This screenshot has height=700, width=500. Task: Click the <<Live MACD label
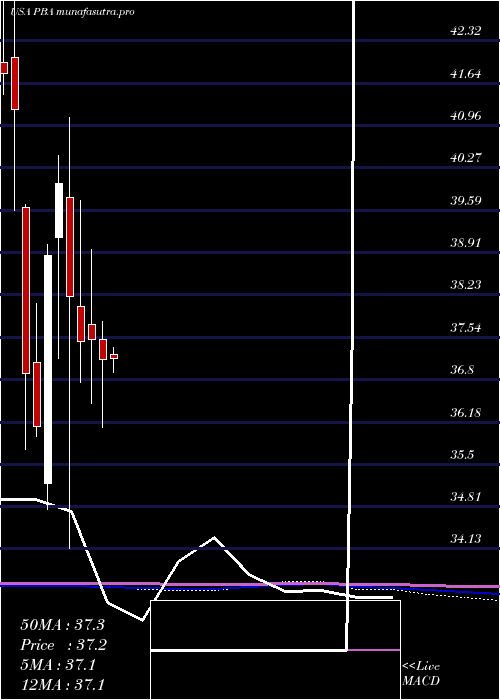point(421,674)
